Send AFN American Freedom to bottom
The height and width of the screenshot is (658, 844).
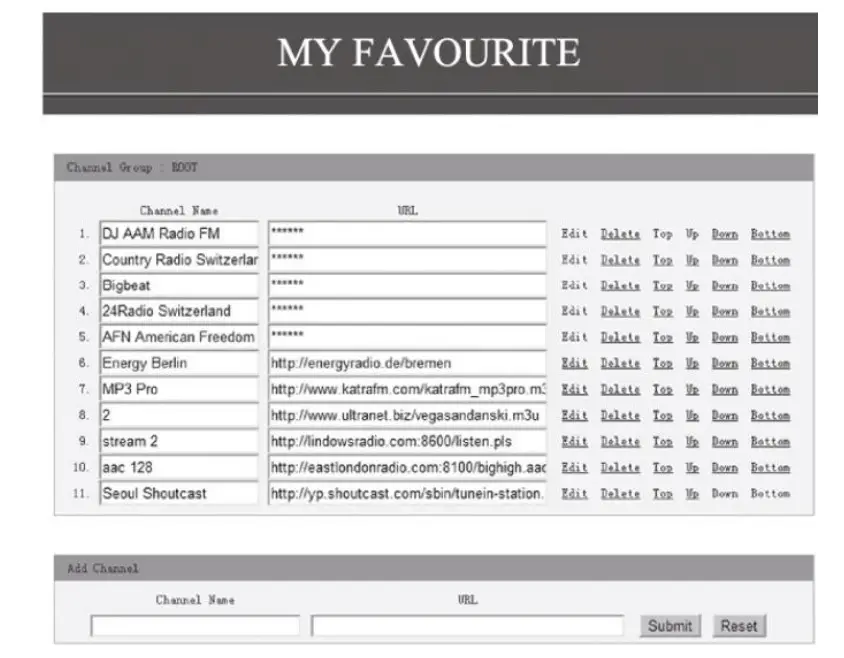coord(770,337)
